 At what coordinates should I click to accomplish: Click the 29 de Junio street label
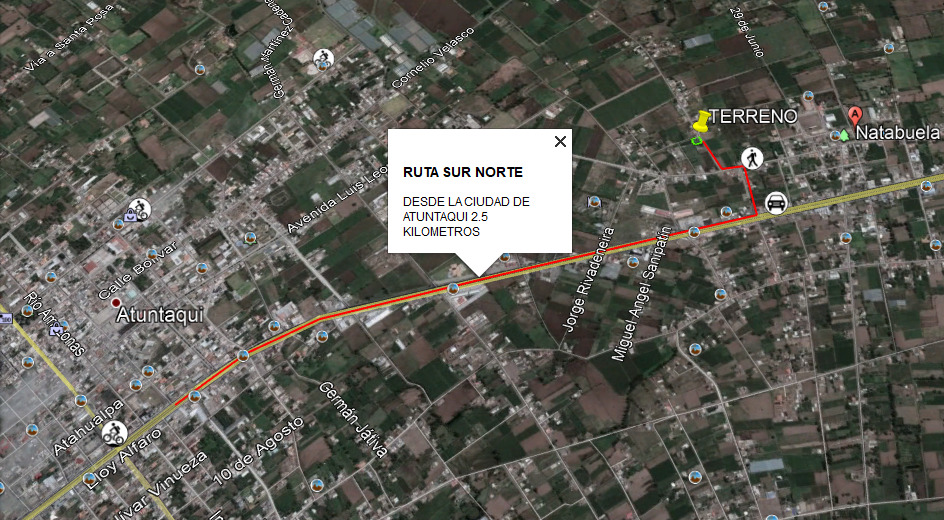747,32
